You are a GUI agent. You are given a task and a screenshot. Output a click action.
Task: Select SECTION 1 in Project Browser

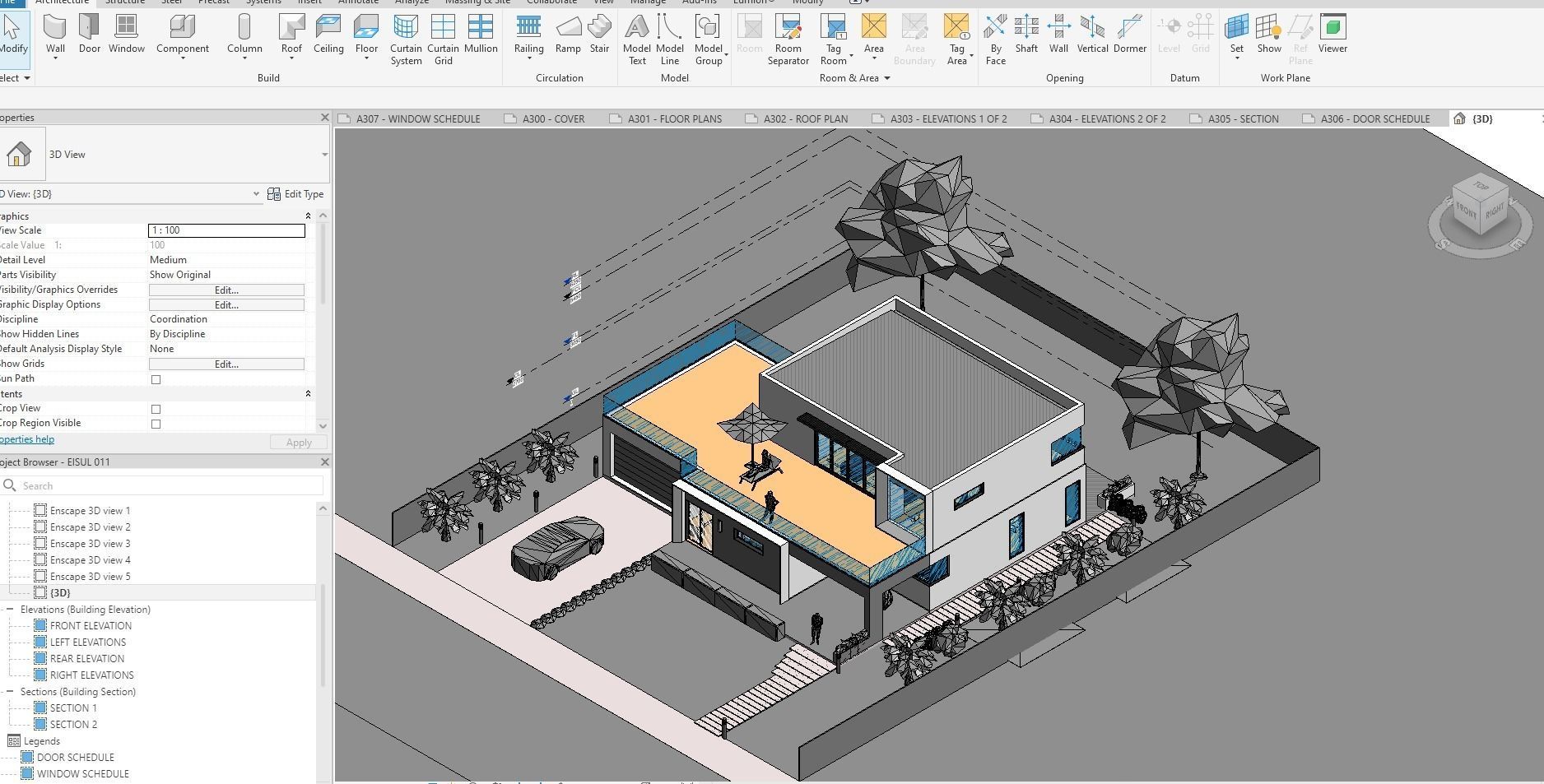click(x=73, y=708)
